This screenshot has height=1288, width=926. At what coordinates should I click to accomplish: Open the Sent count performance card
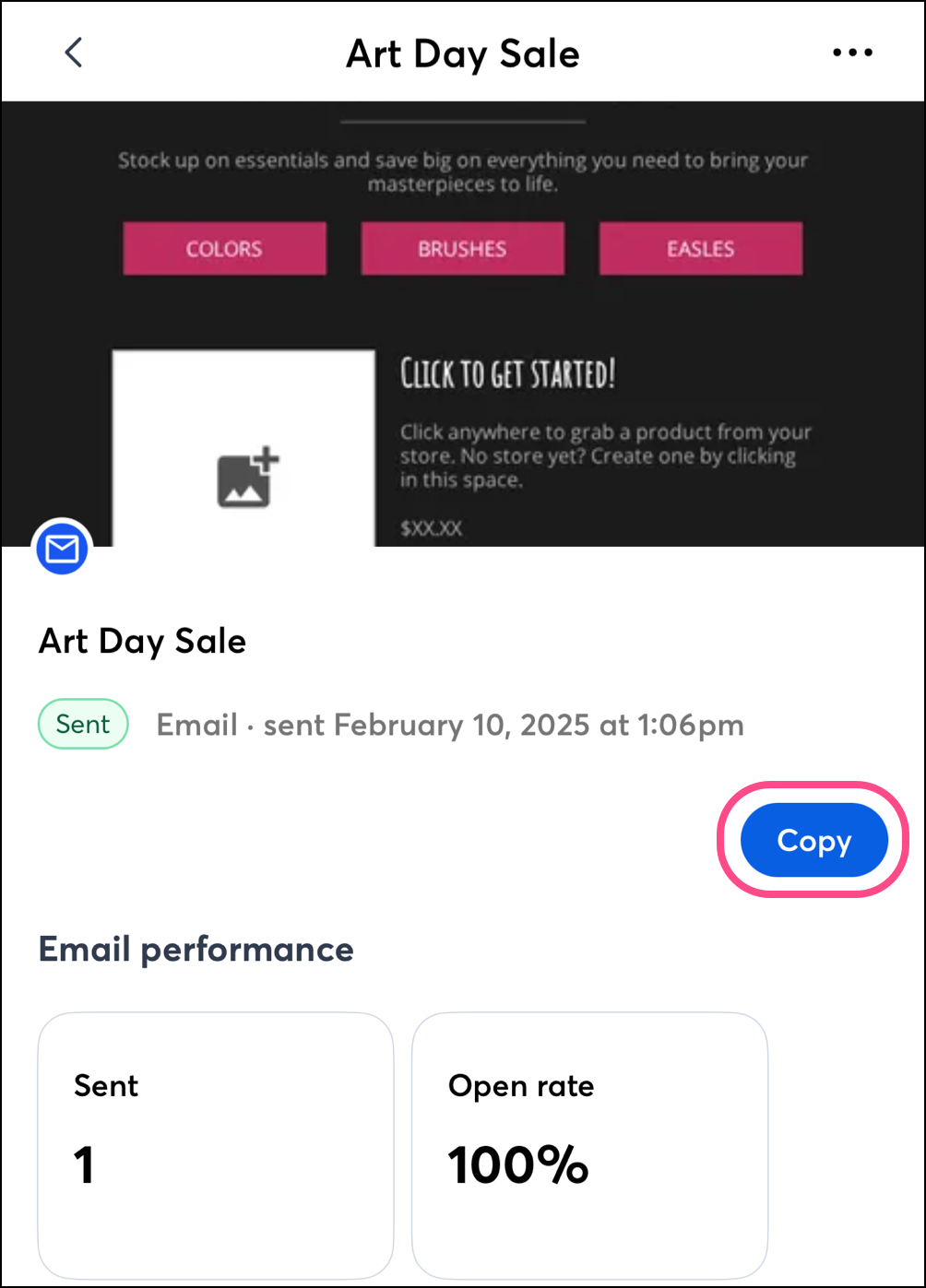(x=215, y=1144)
